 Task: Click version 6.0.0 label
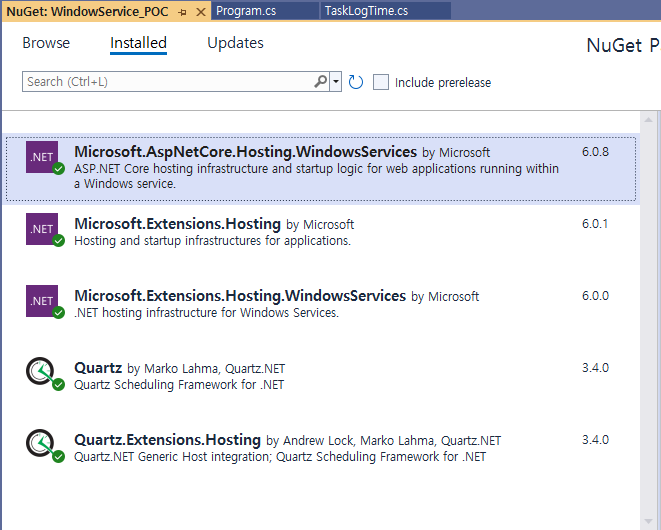point(595,296)
